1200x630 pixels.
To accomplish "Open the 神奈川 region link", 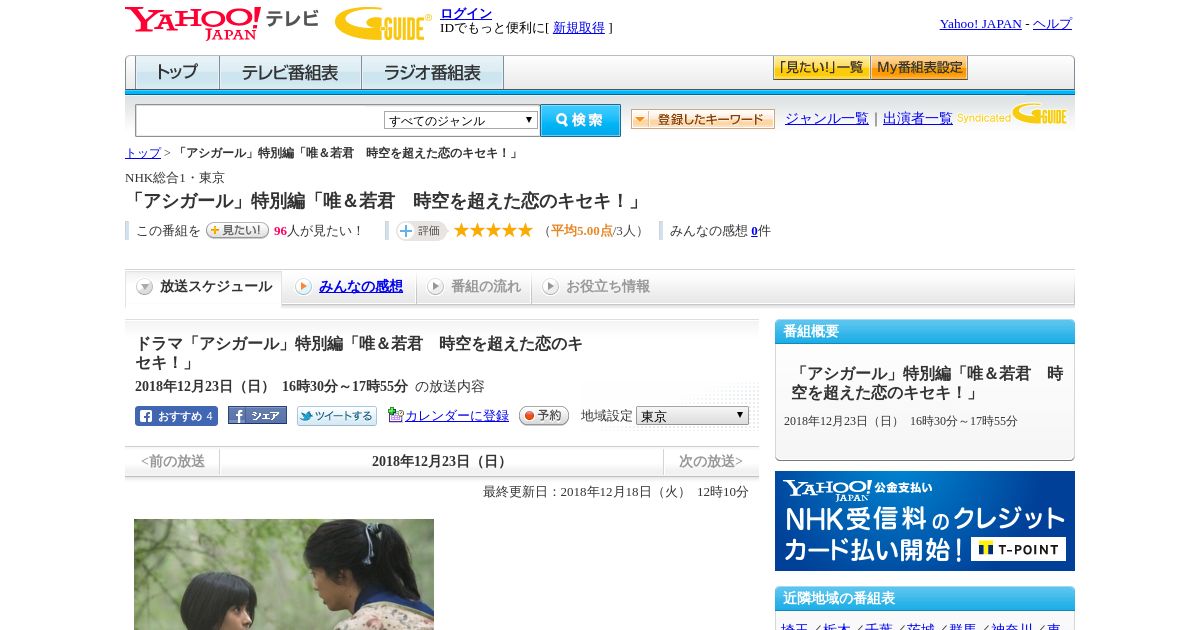I will (1012, 626).
